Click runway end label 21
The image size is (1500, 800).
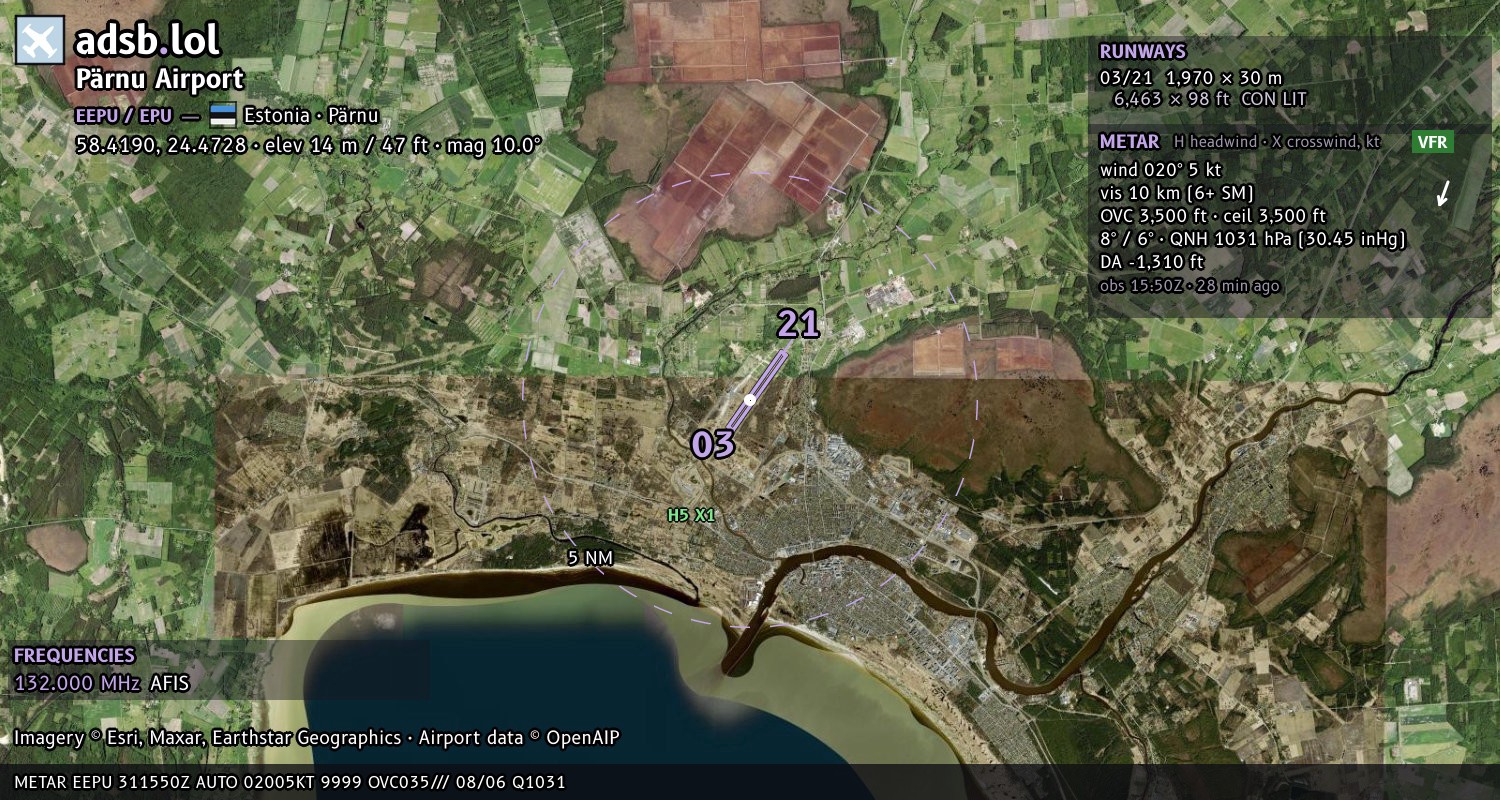pos(798,324)
